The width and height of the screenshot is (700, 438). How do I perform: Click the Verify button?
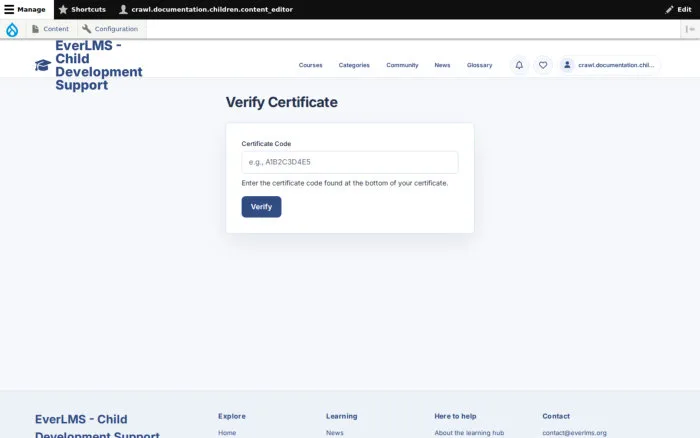[261, 207]
